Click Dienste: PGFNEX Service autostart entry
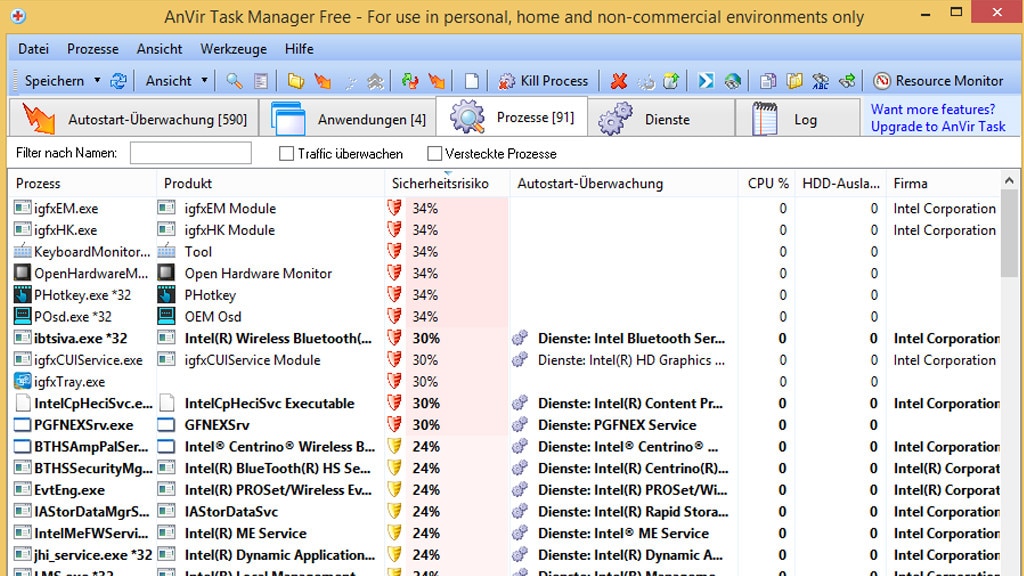Viewport: 1024px width, 576px height. [x=617, y=425]
